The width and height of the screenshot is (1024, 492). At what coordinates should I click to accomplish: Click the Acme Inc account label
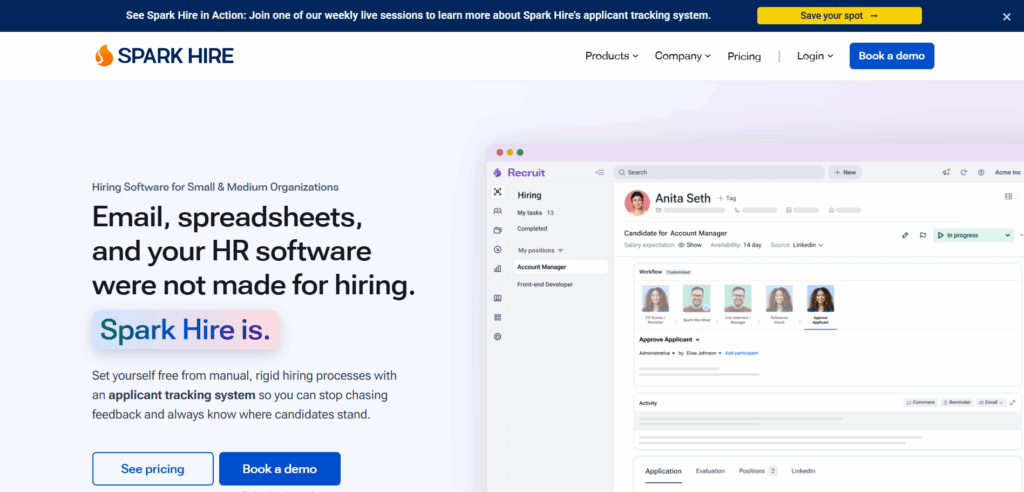[1008, 172]
